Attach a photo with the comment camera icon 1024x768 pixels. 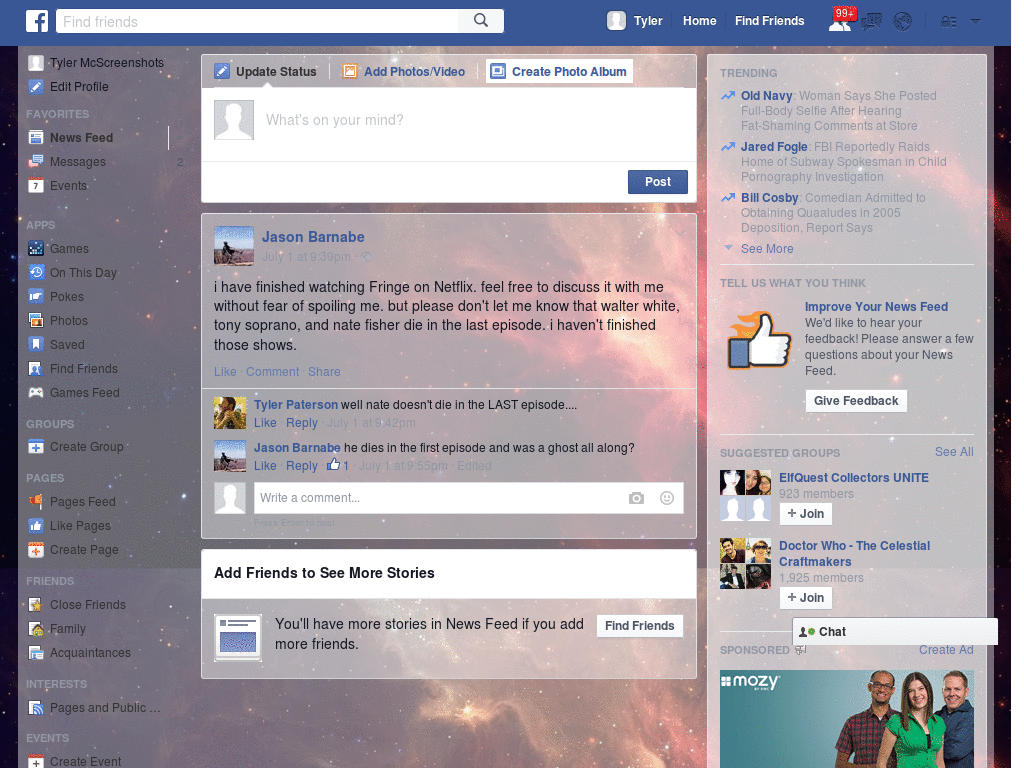coord(636,498)
